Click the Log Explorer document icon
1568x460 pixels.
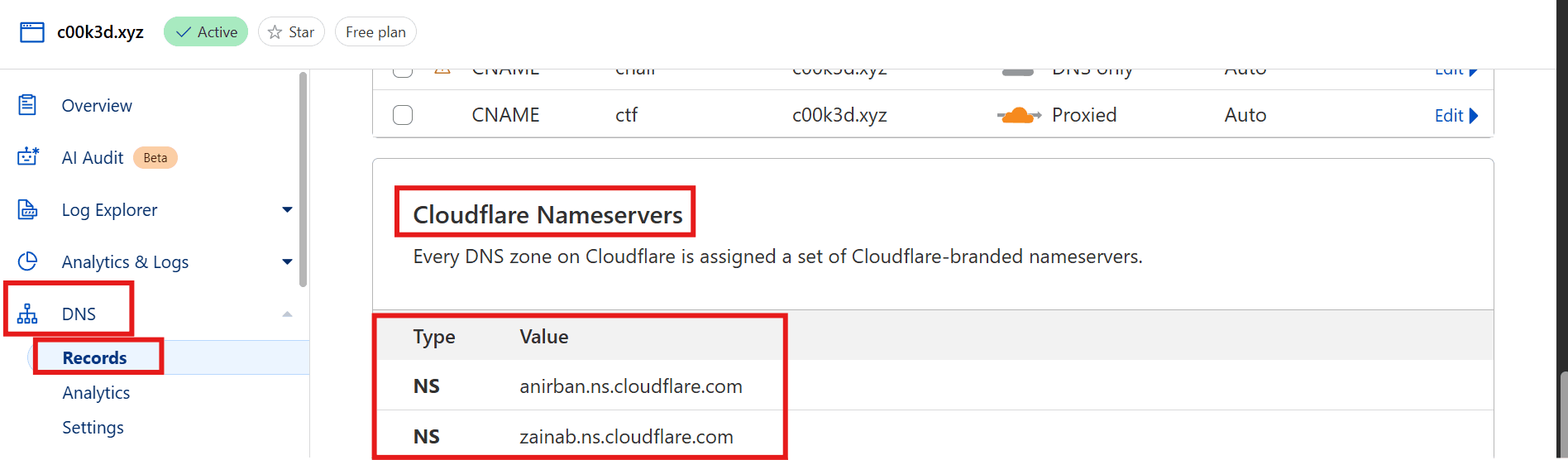[x=28, y=210]
